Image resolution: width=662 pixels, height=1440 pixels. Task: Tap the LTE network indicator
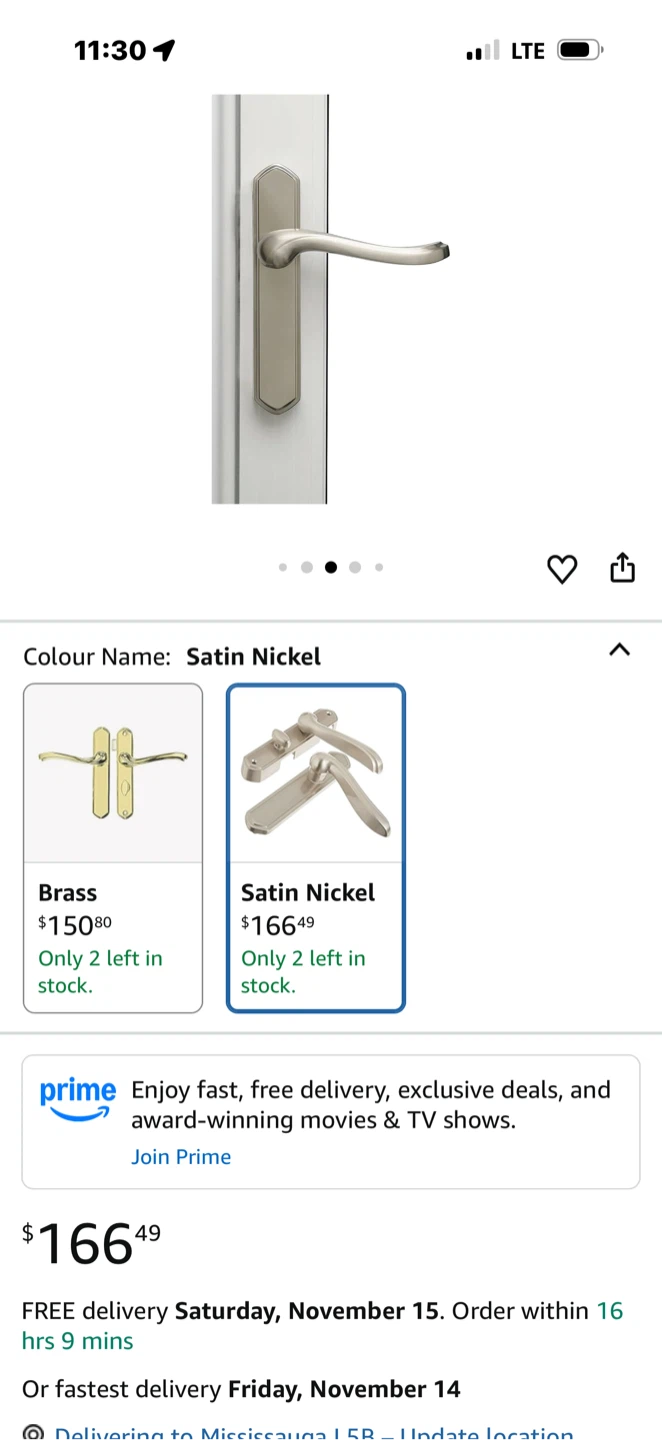coord(527,51)
